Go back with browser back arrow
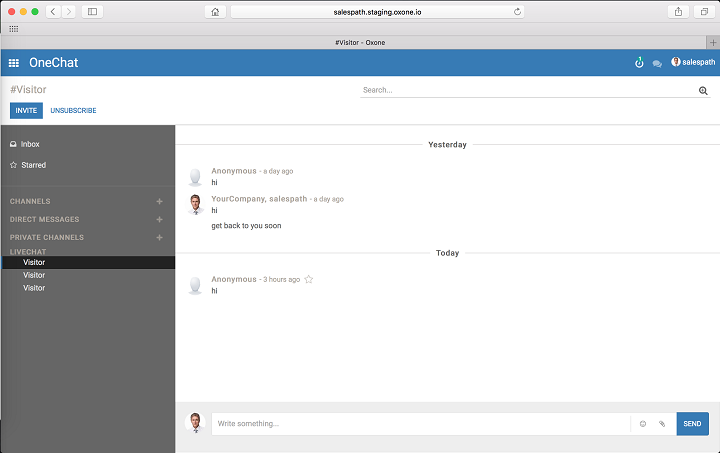720x453 pixels. [53, 12]
